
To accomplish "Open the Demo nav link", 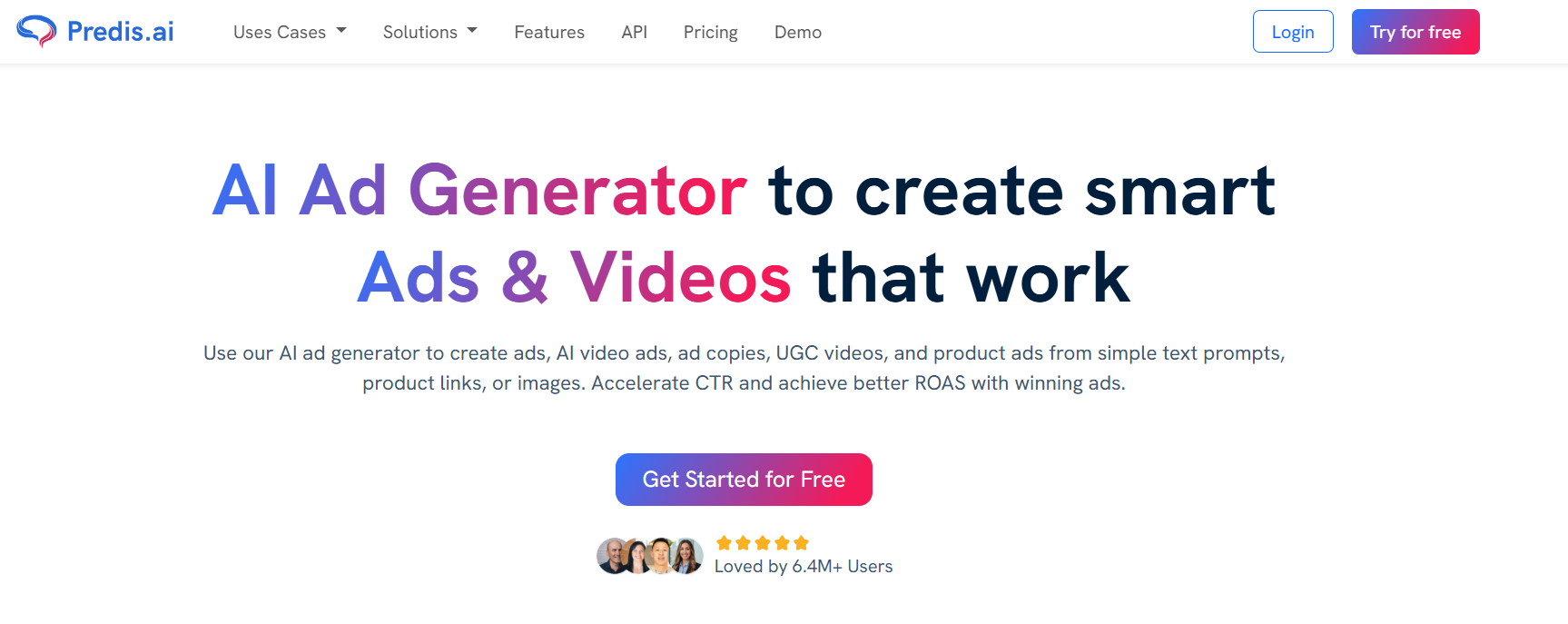I will coord(798,32).
